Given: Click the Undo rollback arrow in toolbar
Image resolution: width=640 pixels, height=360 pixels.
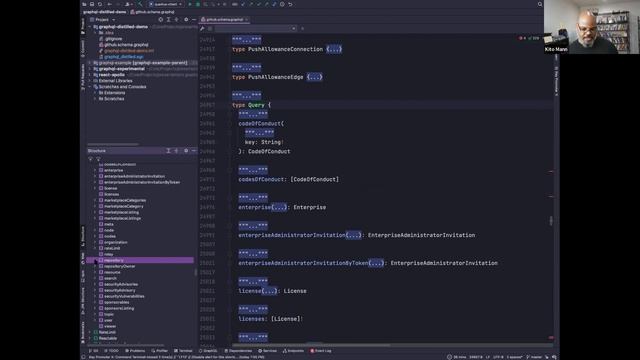Looking at the screenshot, I should (290, 4).
